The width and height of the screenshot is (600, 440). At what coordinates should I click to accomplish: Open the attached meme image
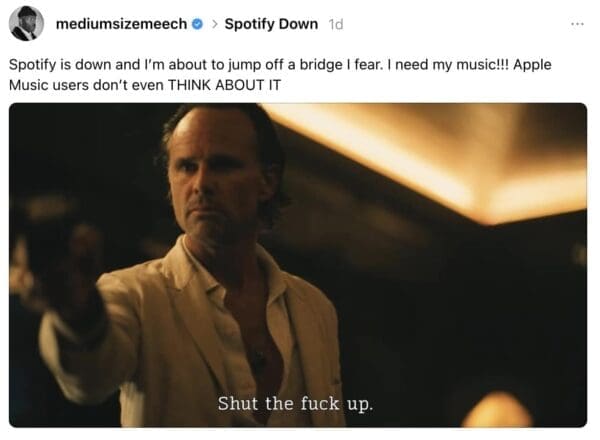(298, 265)
